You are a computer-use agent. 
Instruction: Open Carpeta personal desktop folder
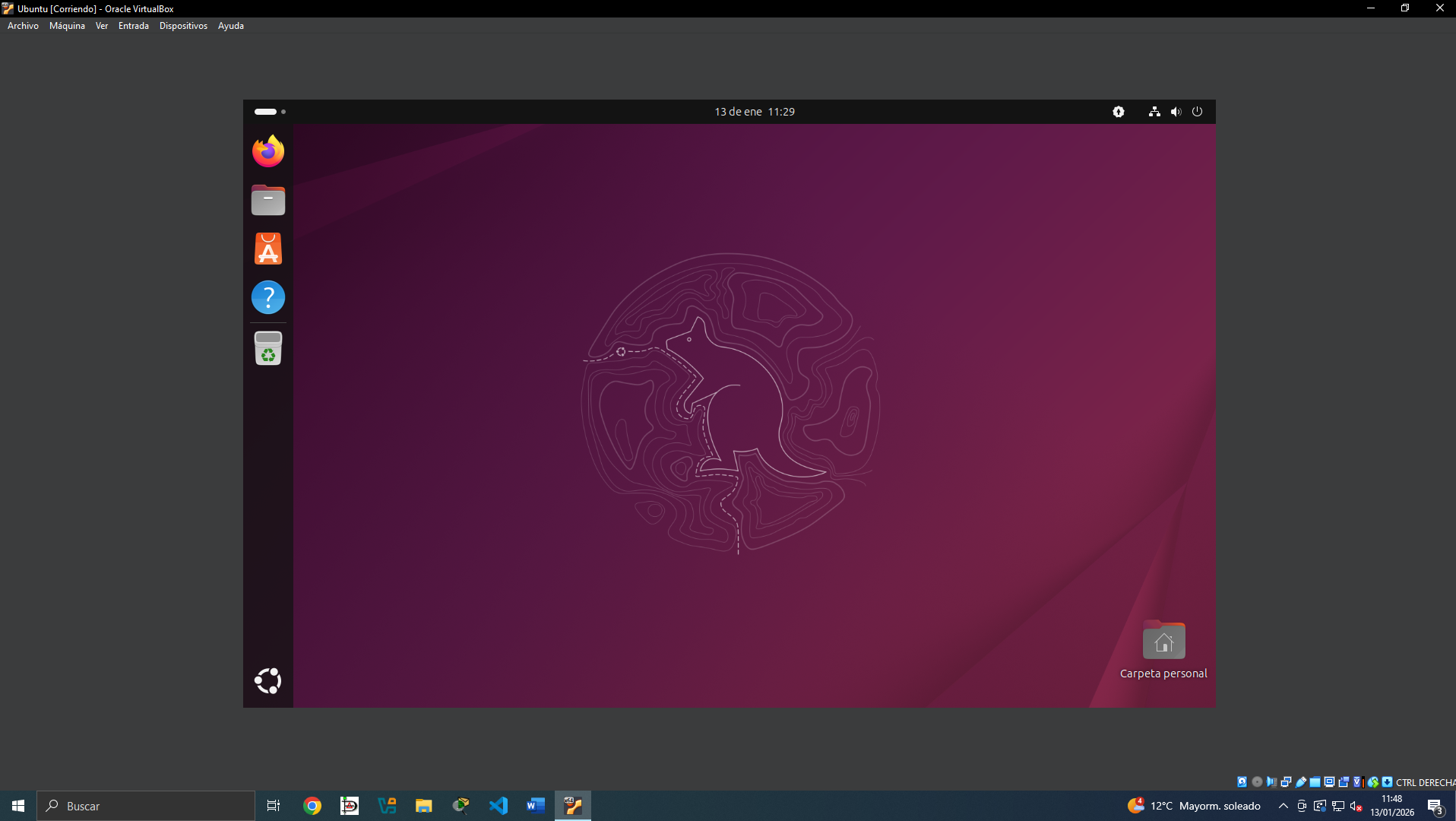(x=1163, y=651)
